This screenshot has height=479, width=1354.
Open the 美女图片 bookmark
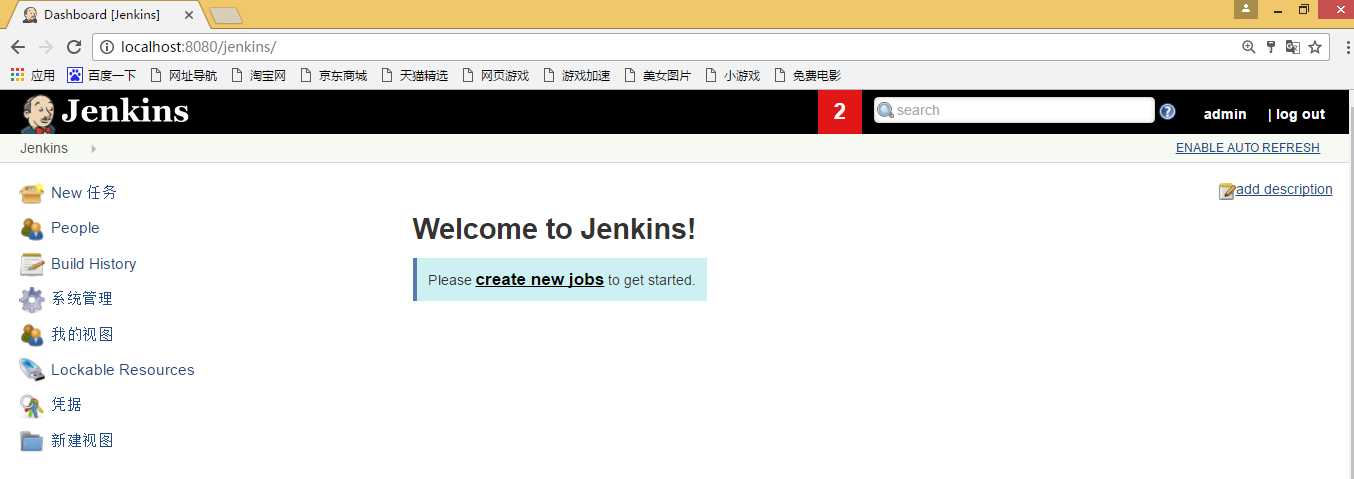tap(658, 75)
